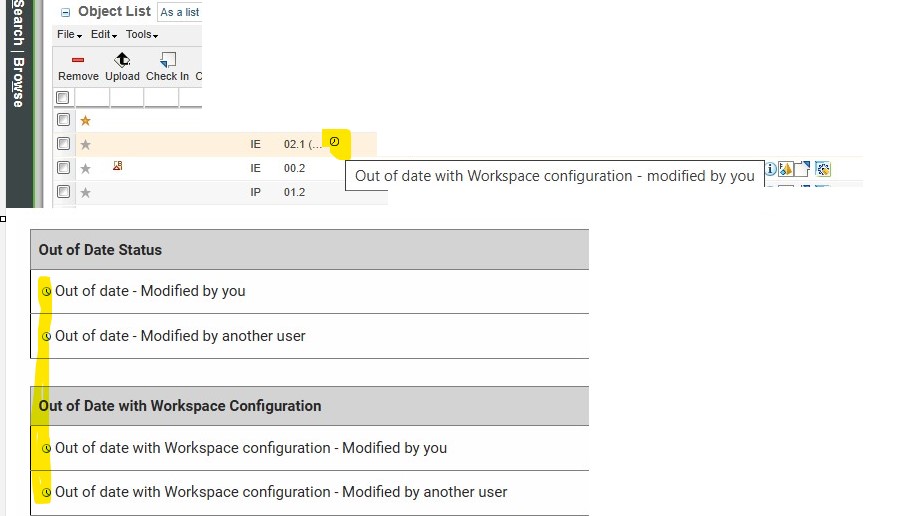This screenshot has height=516, width=907.
Task: Check the box for the IE 02.1 row
Action: click(63, 144)
